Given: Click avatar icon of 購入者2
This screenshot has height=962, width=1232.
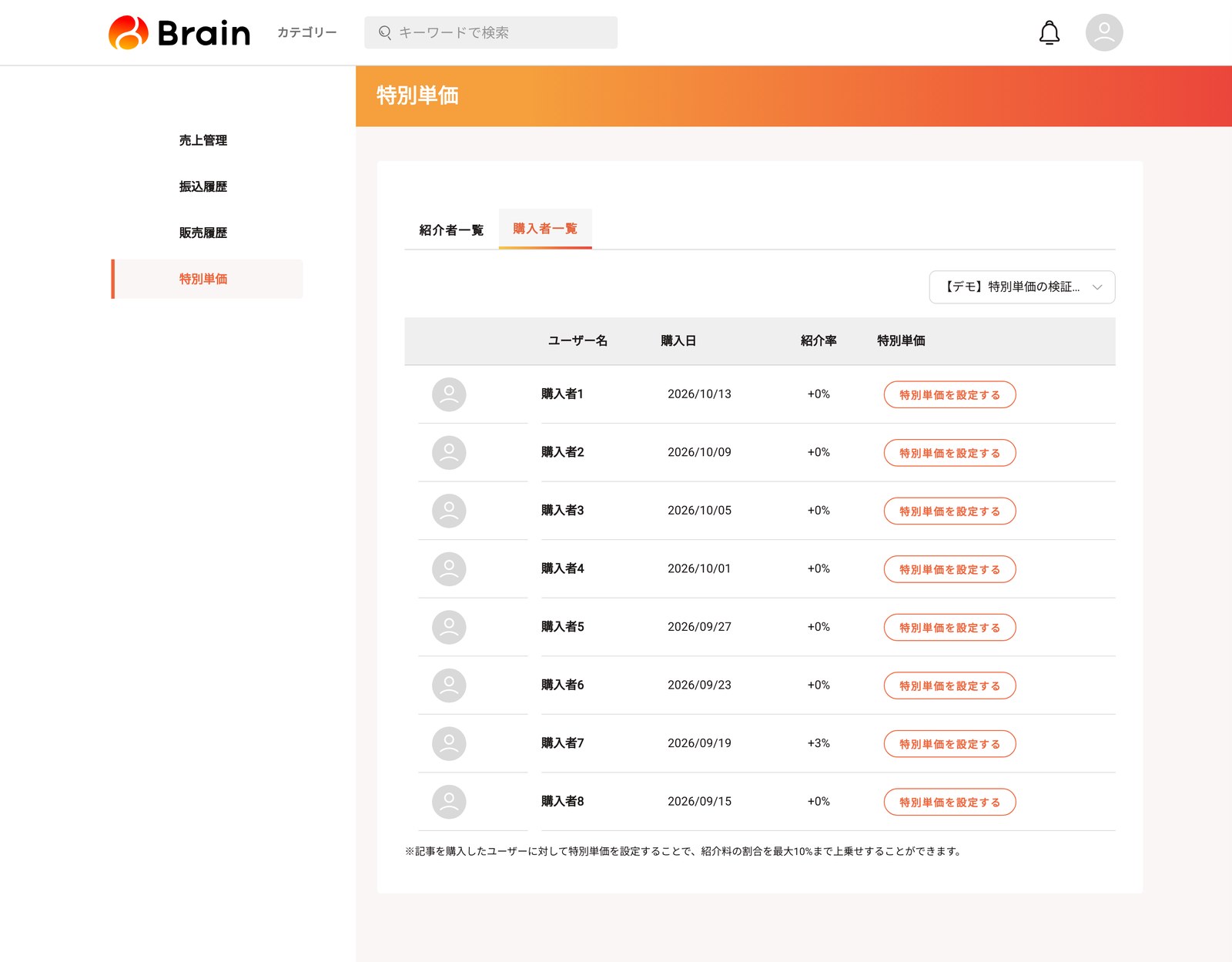Looking at the screenshot, I should tap(449, 453).
